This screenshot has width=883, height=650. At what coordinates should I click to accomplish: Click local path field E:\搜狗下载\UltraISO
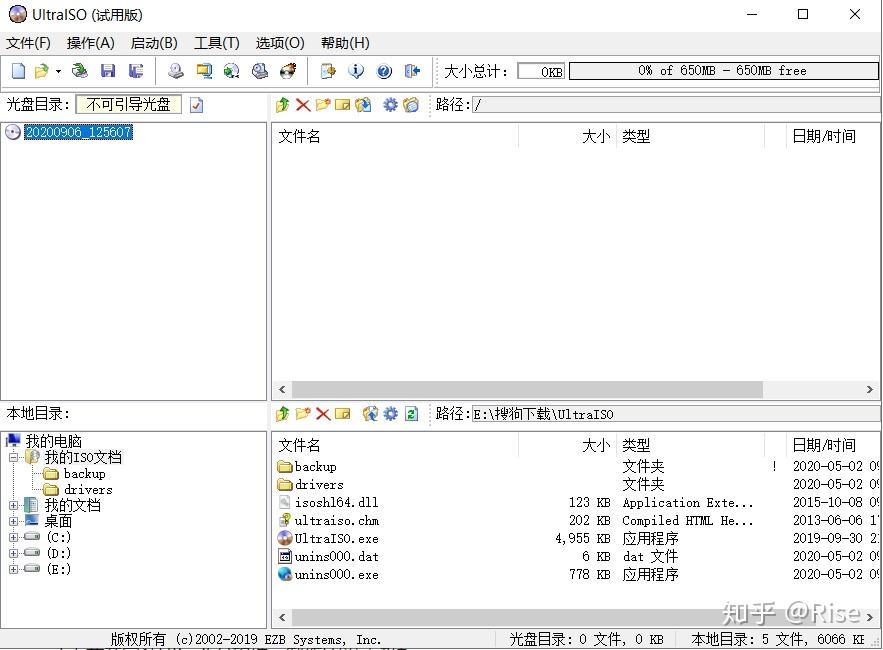[x=676, y=414]
